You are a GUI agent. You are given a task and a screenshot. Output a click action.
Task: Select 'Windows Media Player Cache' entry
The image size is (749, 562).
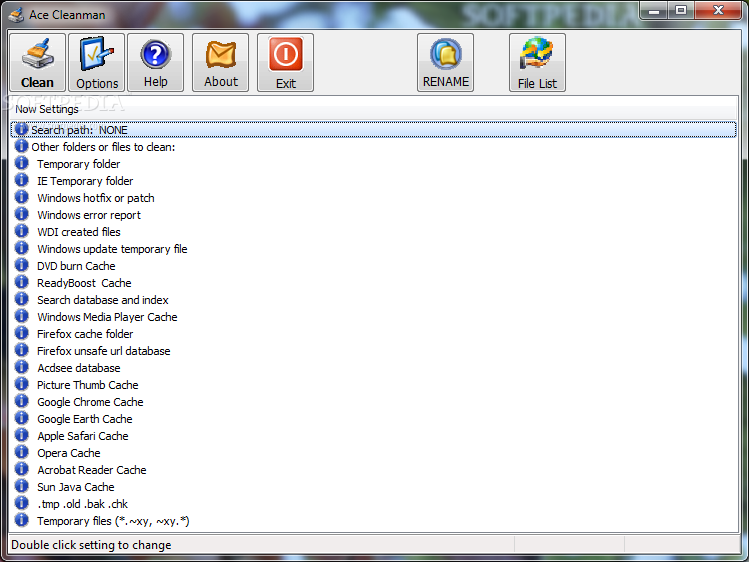pyautogui.click(x=107, y=317)
